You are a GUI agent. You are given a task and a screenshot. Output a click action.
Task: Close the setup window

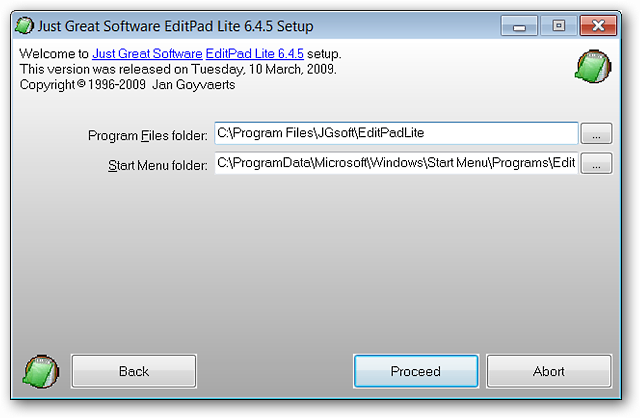tap(598, 26)
